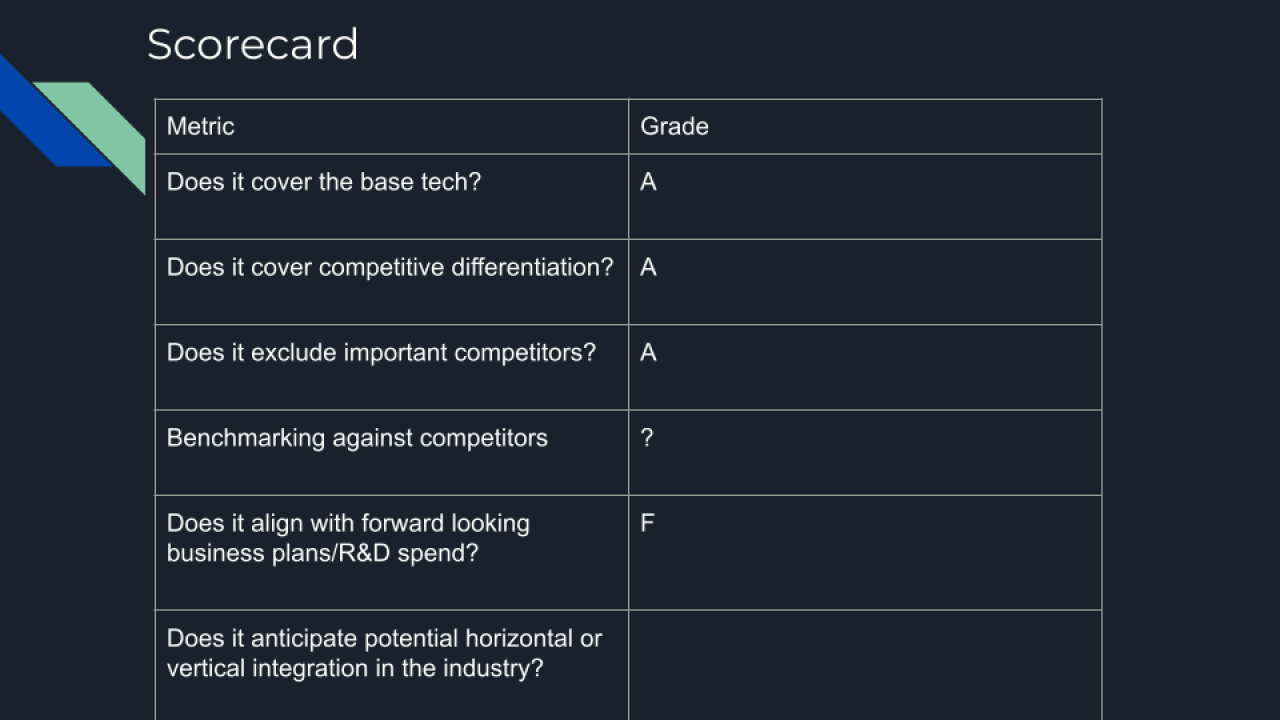Click the table's right edge border
This screenshot has width=1280, height=720.
1102,400
